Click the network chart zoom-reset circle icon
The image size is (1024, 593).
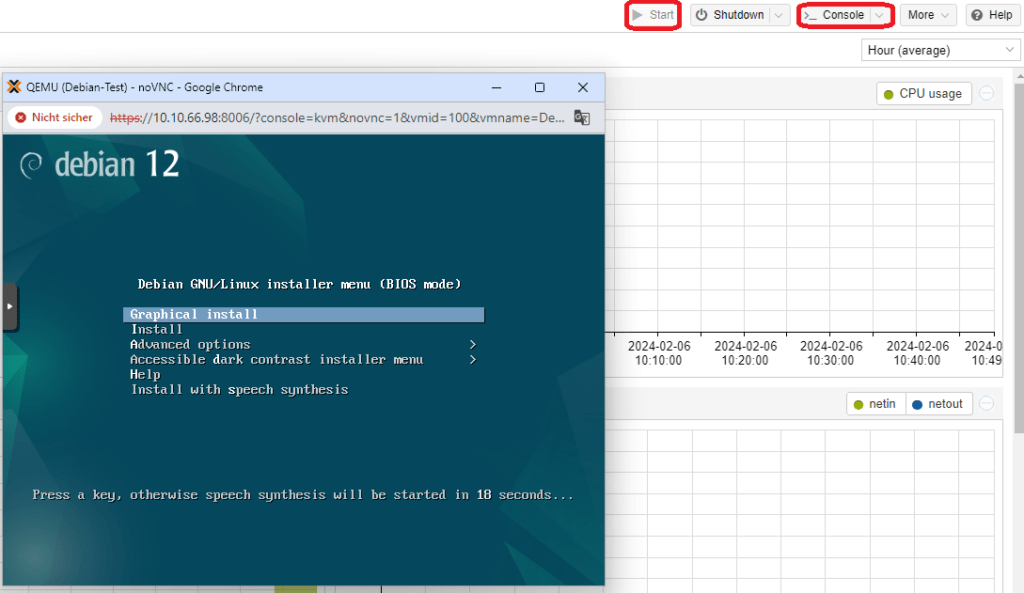[987, 404]
